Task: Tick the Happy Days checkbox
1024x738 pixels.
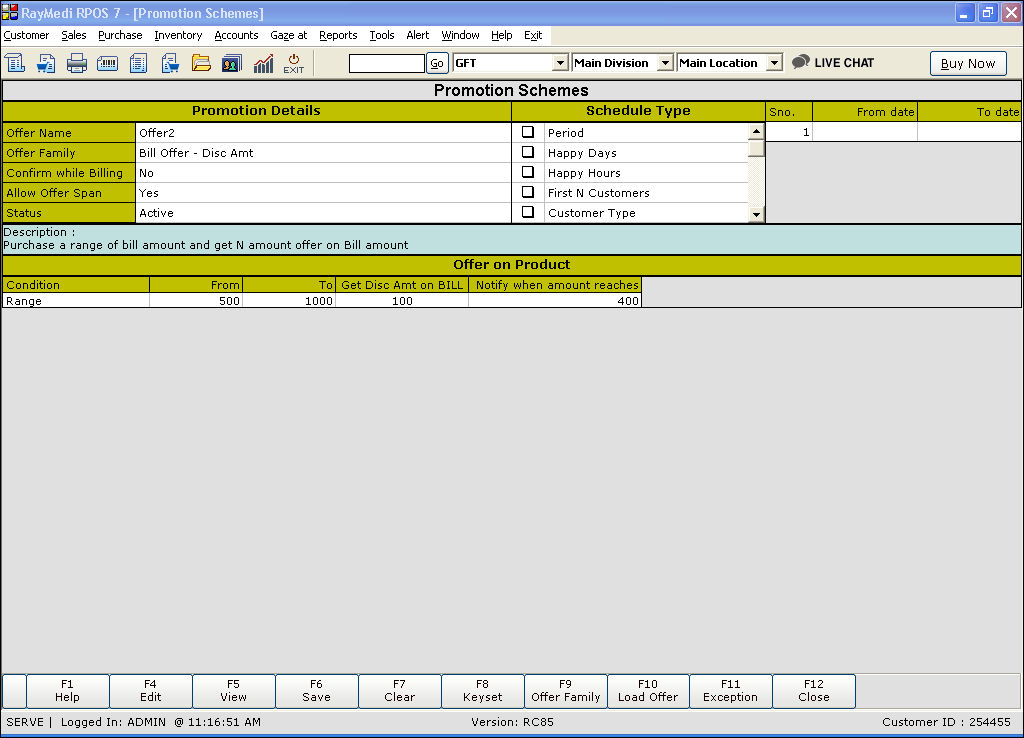Action: click(x=528, y=152)
